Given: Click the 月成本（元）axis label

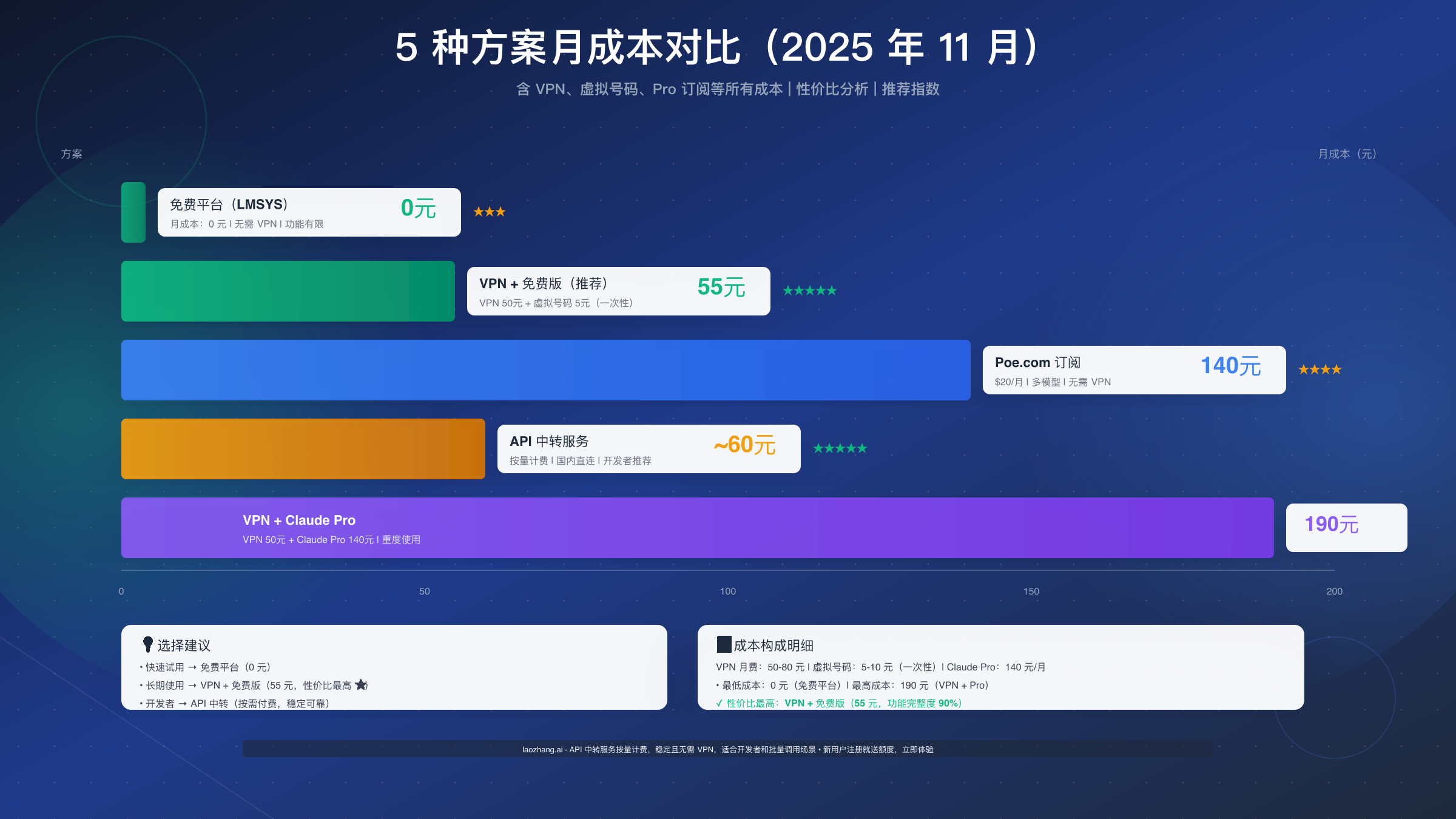Looking at the screenshot, I should (1346, 155).
